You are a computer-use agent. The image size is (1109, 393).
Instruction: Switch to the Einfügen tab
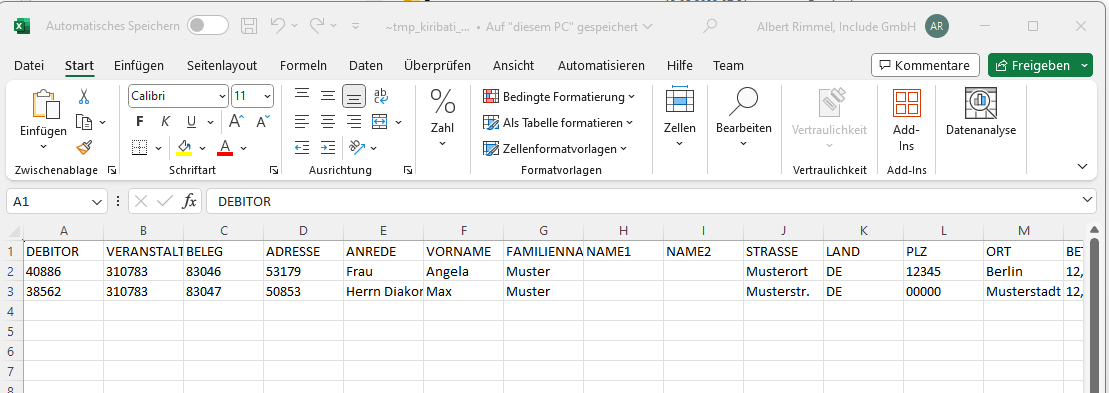tap(139, 66)
